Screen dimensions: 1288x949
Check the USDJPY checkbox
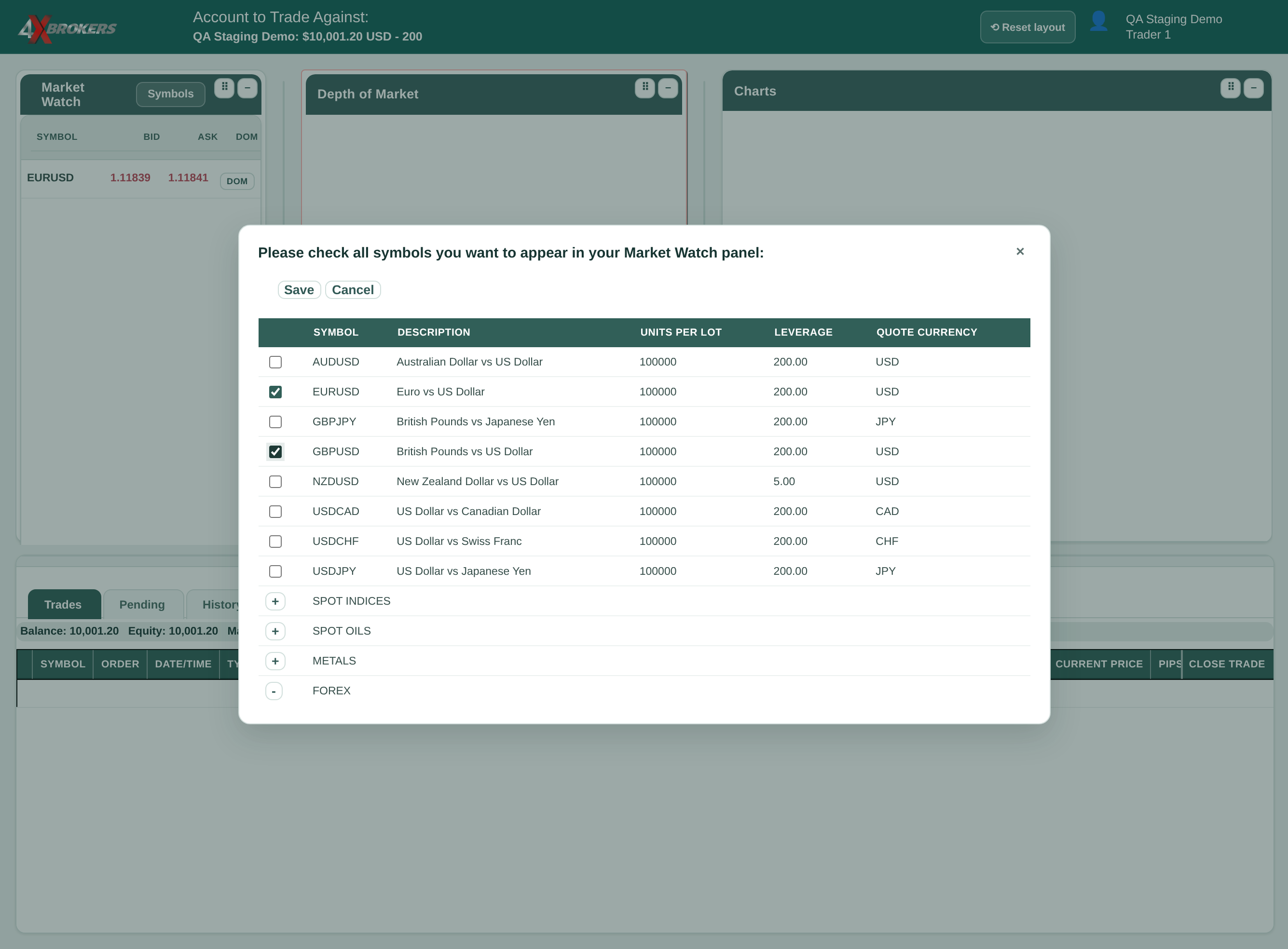click(x=275, y=571)
